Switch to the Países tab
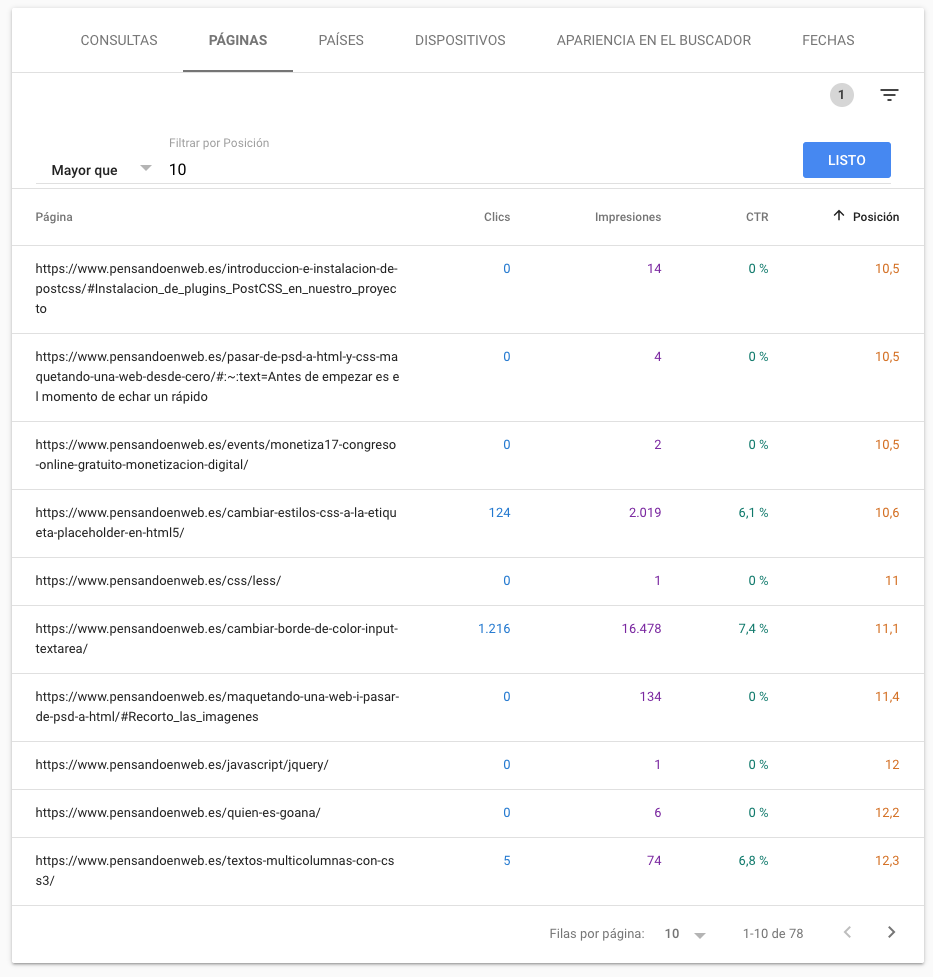 click(x=341, y=41)
